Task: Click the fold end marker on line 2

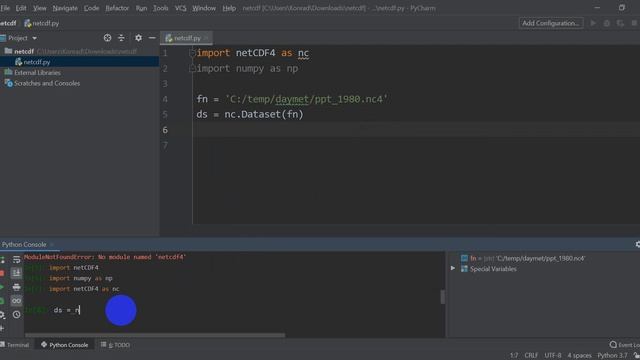Action: tap(192, 69)
